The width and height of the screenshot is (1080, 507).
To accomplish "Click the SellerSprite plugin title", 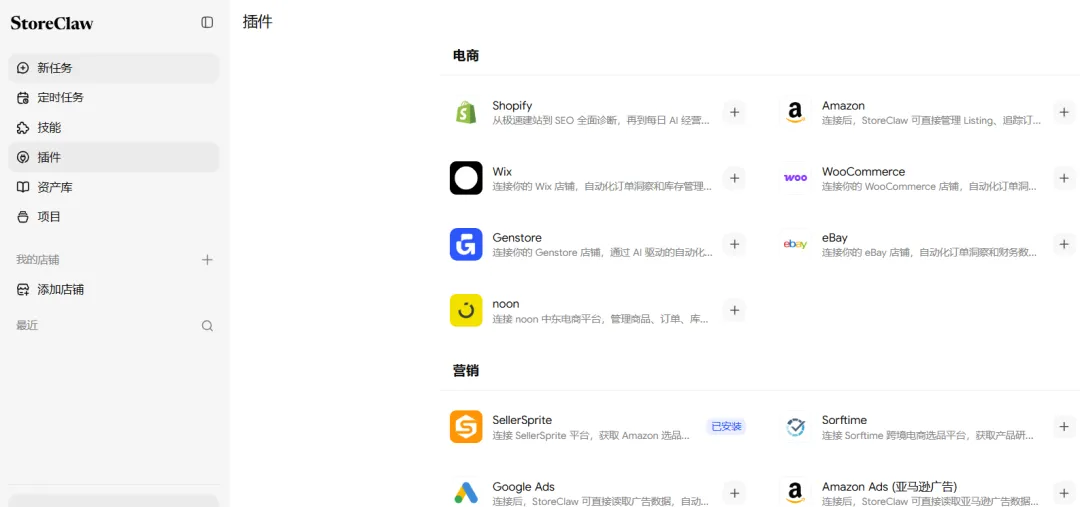I will pyautogui.click(x=522, y=420).
